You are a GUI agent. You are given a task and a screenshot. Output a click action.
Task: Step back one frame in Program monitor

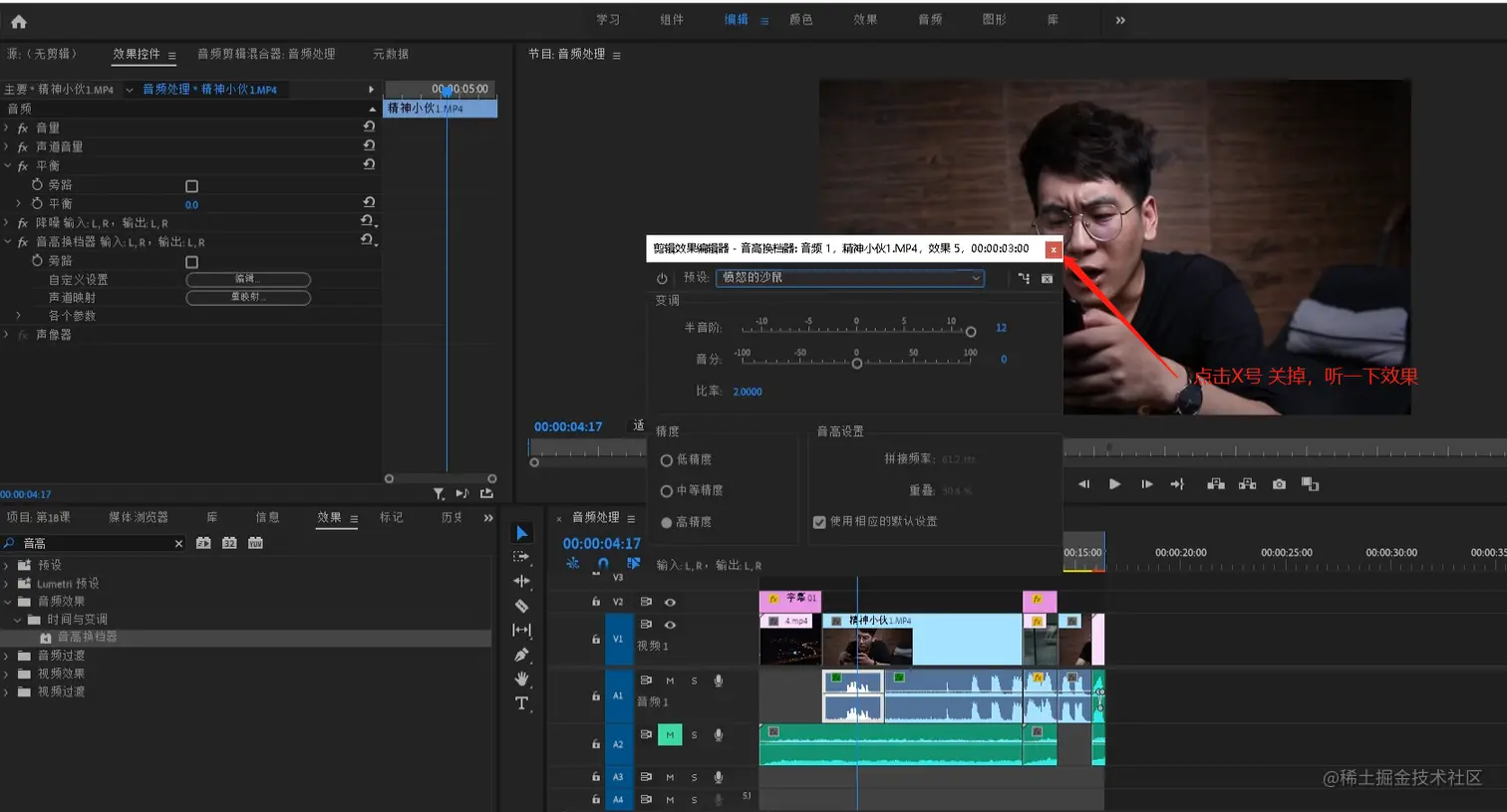click(x=1083, y=484)
